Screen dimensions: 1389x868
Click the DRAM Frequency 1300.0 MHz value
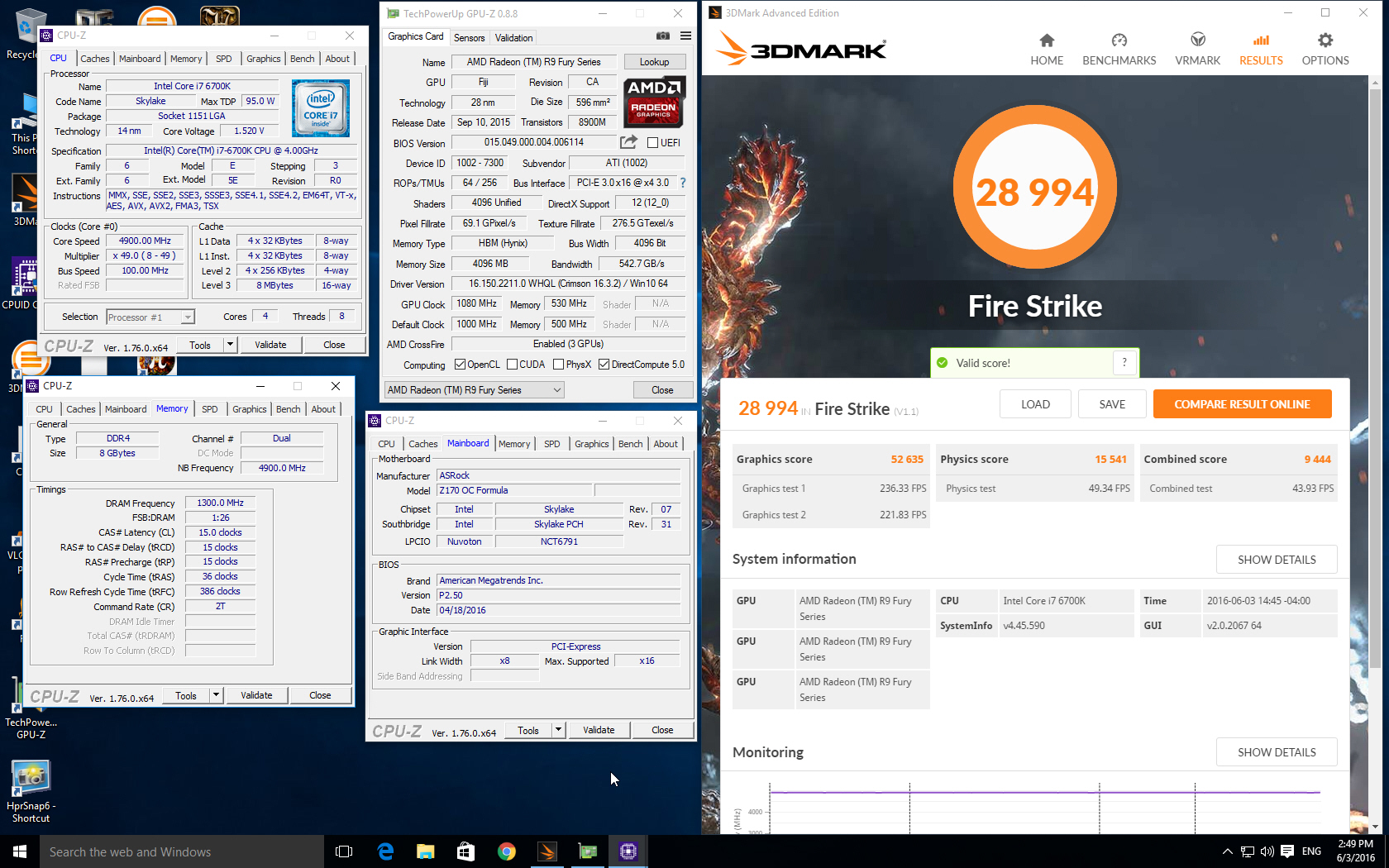220,503
